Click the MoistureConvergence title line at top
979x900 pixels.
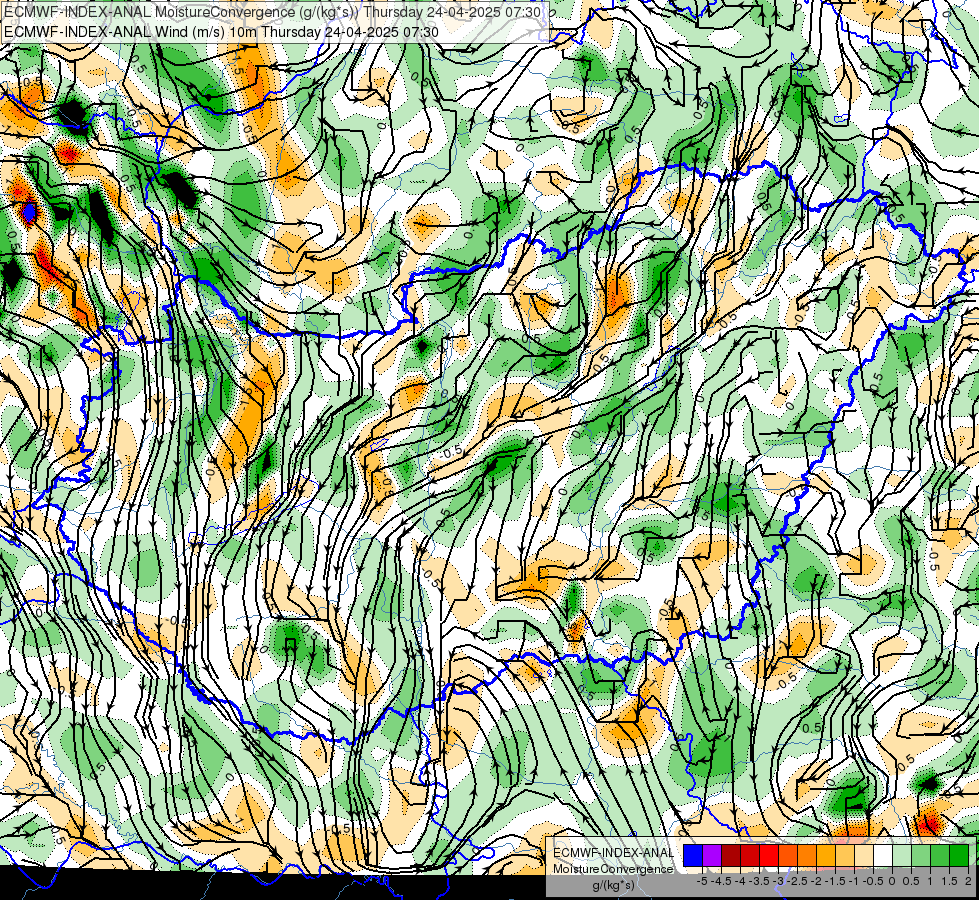click(272, 11)
